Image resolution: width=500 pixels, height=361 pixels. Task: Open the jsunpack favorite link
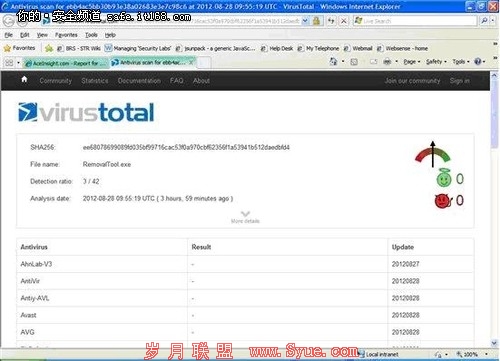[x=216, y=48]
